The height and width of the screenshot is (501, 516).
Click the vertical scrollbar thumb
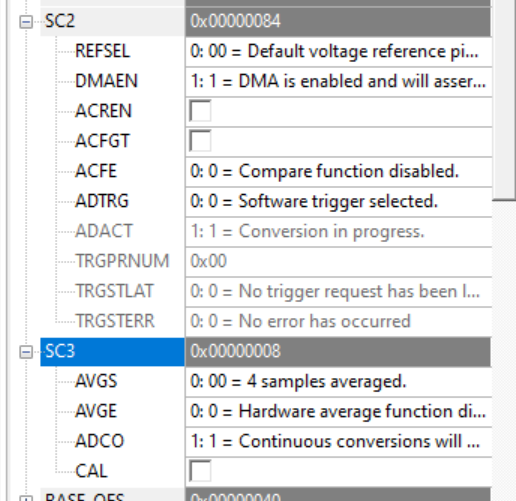tap(504, 100)
